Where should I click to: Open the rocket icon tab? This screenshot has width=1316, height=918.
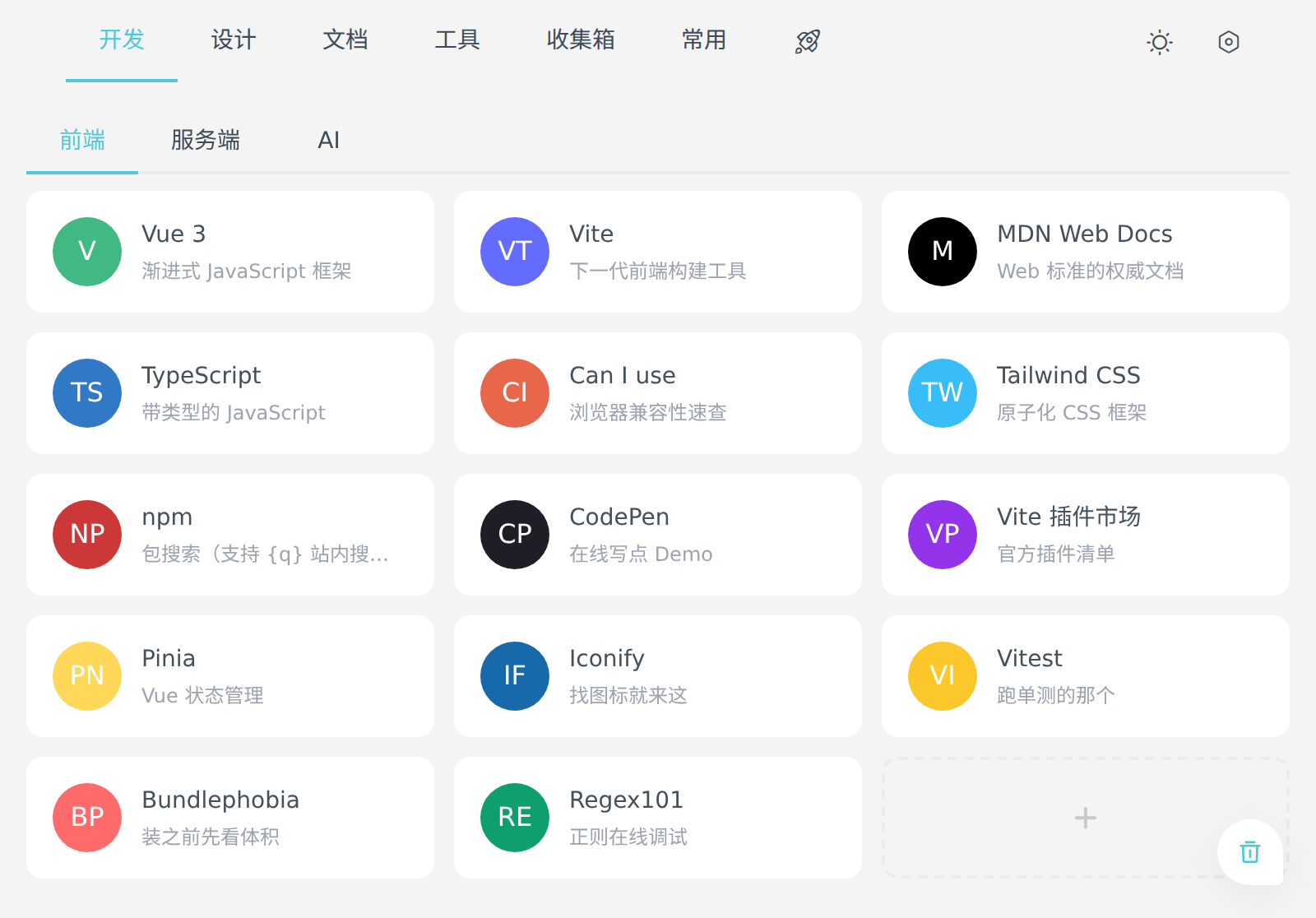(808, 41)
